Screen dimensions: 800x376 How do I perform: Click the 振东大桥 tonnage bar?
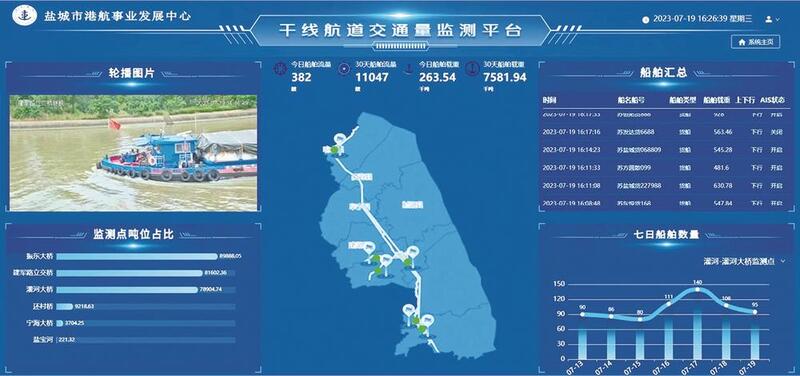point(137,257)
